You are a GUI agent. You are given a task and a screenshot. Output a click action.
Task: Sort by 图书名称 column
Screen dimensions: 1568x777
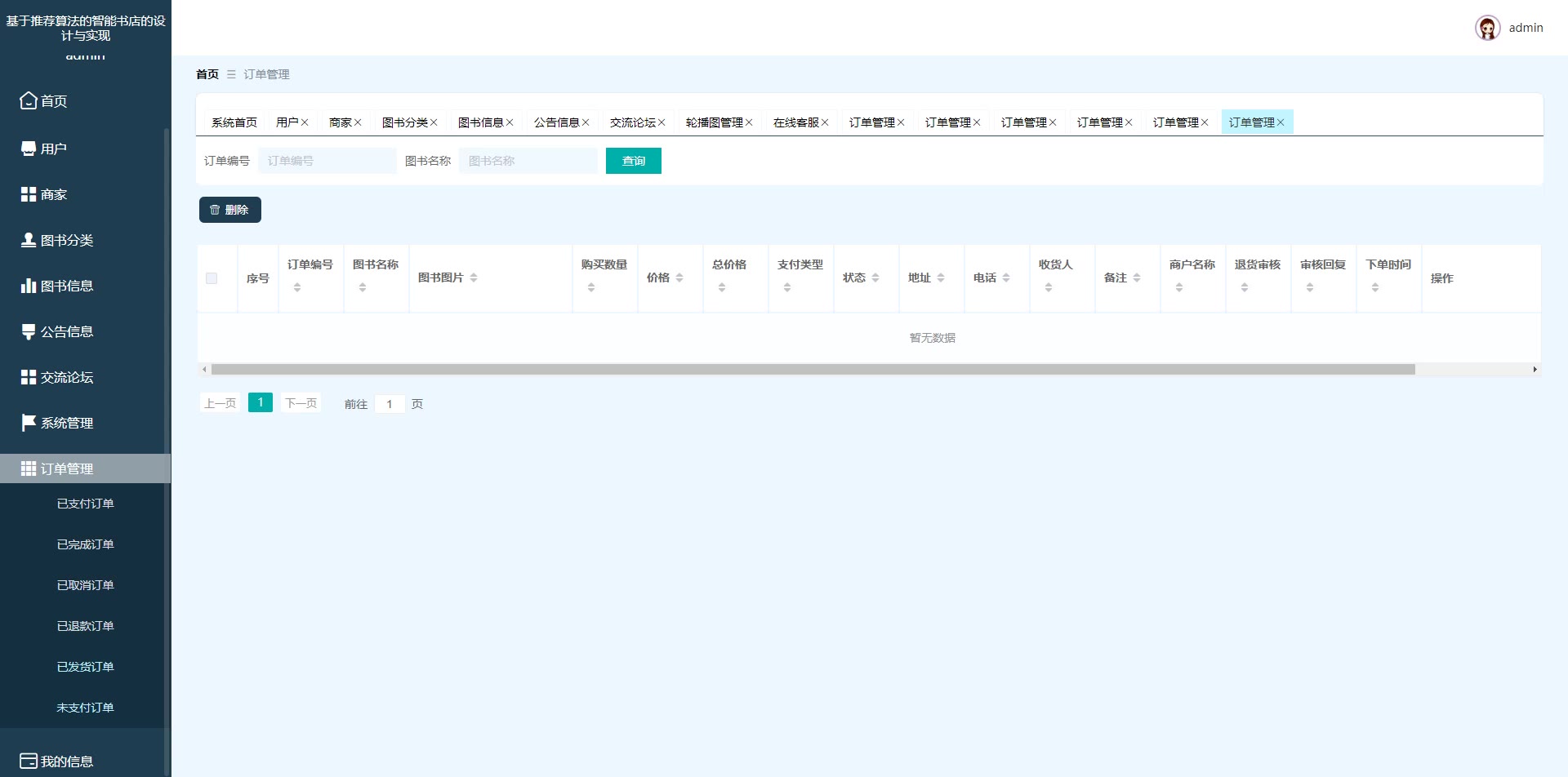tap(363, 287)
